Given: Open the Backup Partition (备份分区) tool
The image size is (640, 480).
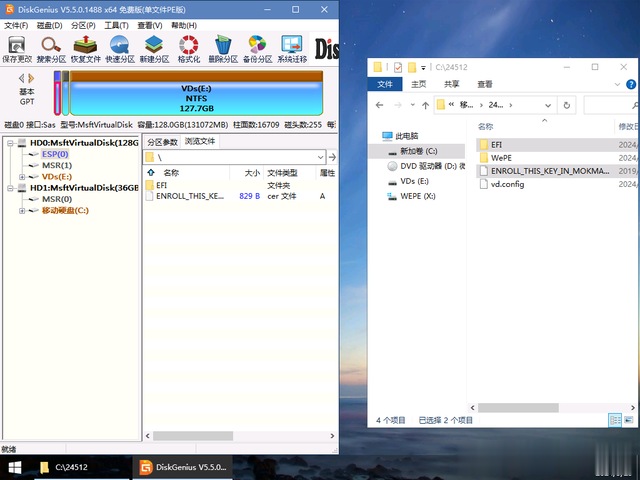Looking at the screenshot, I should click(258, 49).
